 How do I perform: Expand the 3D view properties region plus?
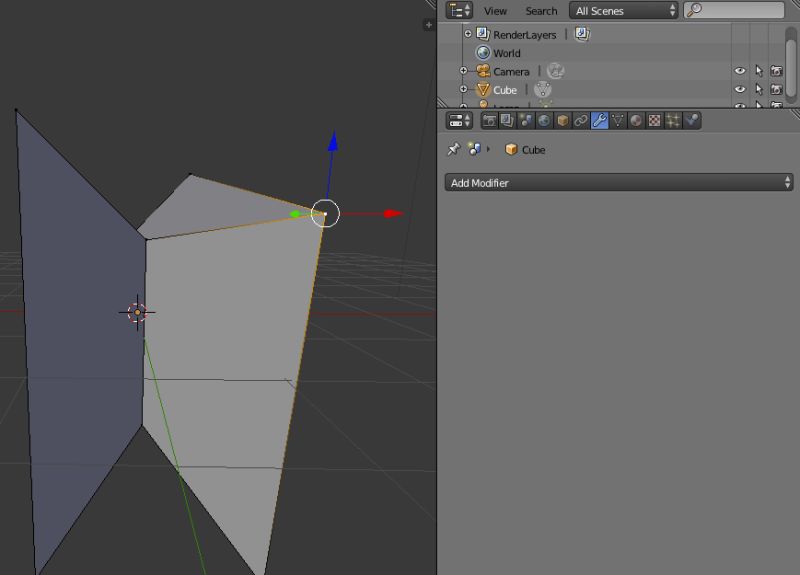pos(429,24)
